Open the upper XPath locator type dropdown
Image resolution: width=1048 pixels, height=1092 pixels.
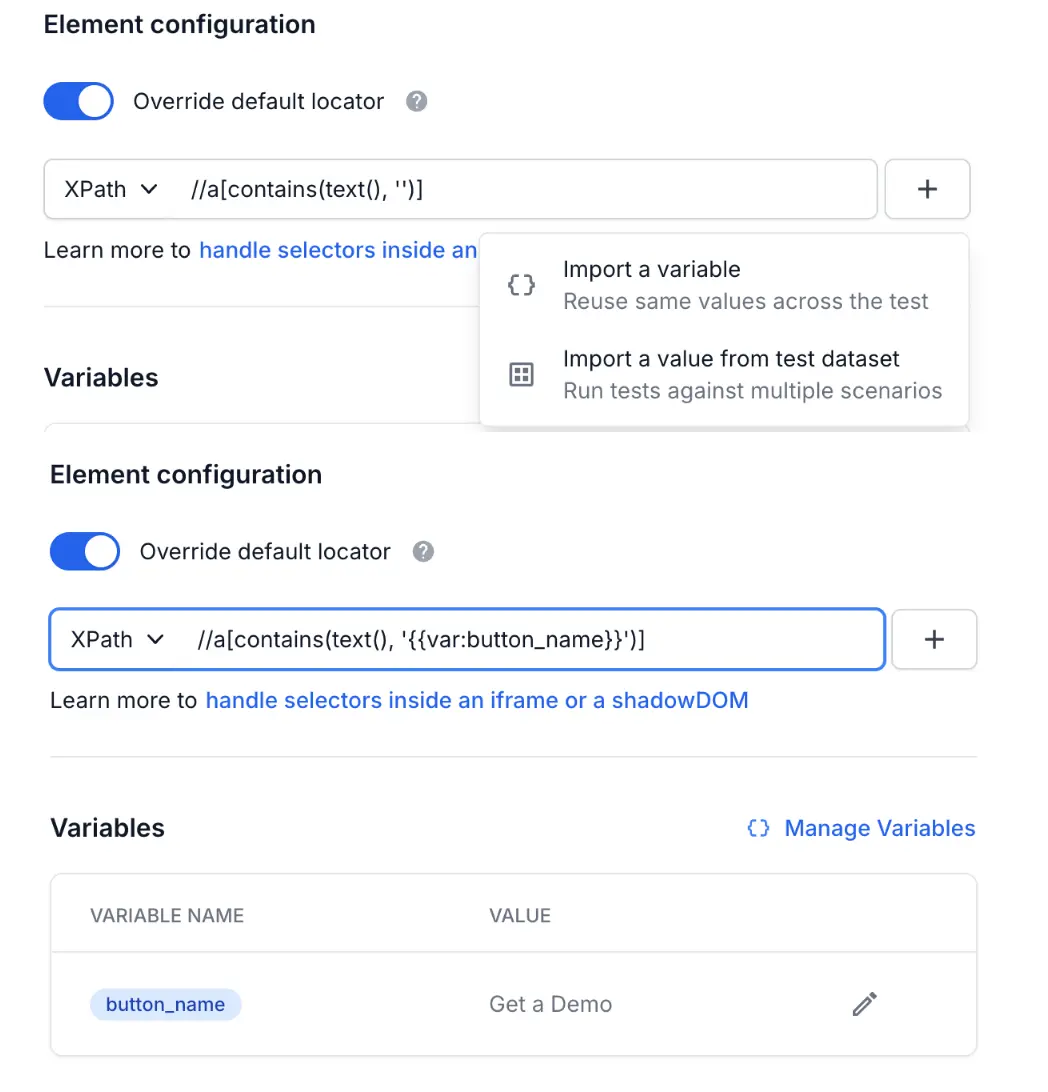[111, 189]
